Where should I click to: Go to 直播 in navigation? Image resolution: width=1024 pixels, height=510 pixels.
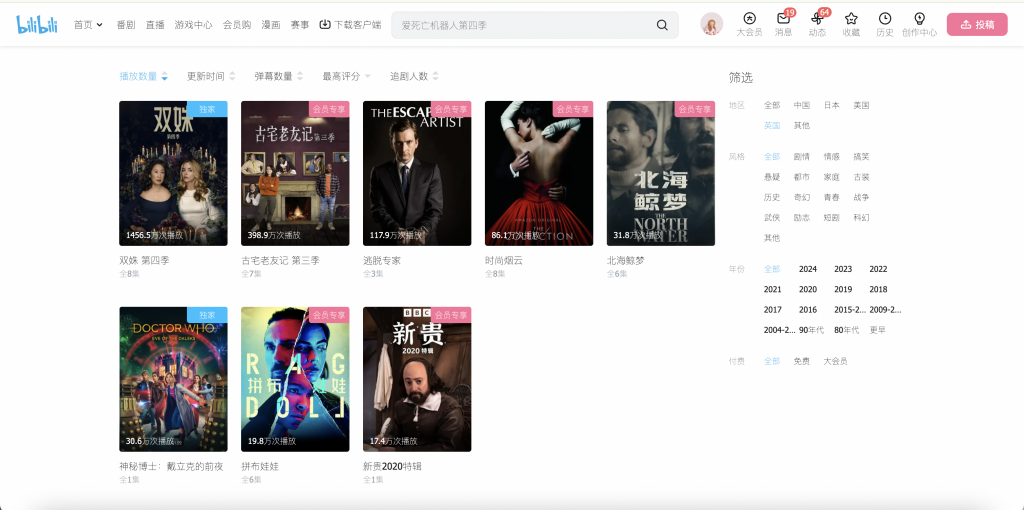coord(155,25)
